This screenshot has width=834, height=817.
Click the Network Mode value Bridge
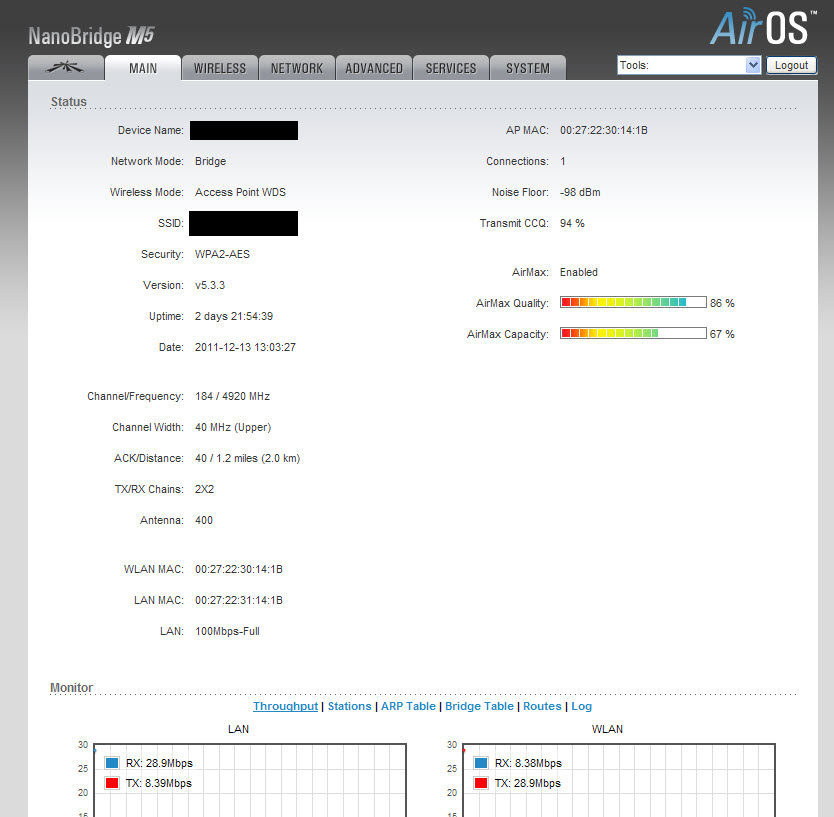pyautogui.click(x=210, y=161)
